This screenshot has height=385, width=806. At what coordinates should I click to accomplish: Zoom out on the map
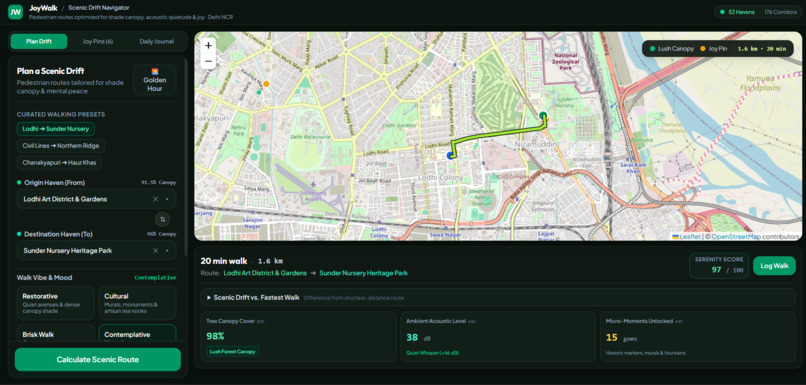click(208, 62)
